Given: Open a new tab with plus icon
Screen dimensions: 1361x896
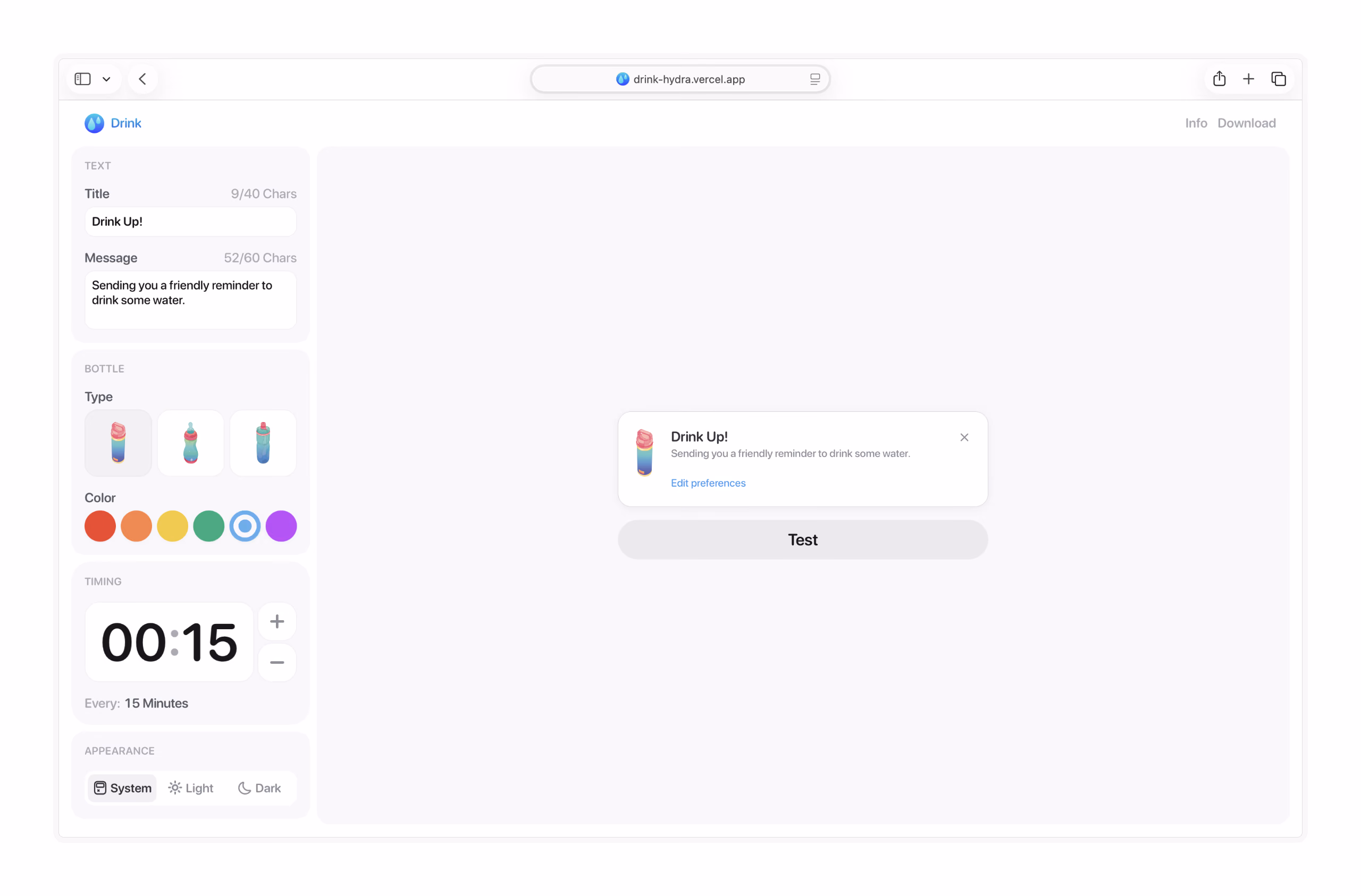Looking at the screenshot, I should coord(1248,79).
